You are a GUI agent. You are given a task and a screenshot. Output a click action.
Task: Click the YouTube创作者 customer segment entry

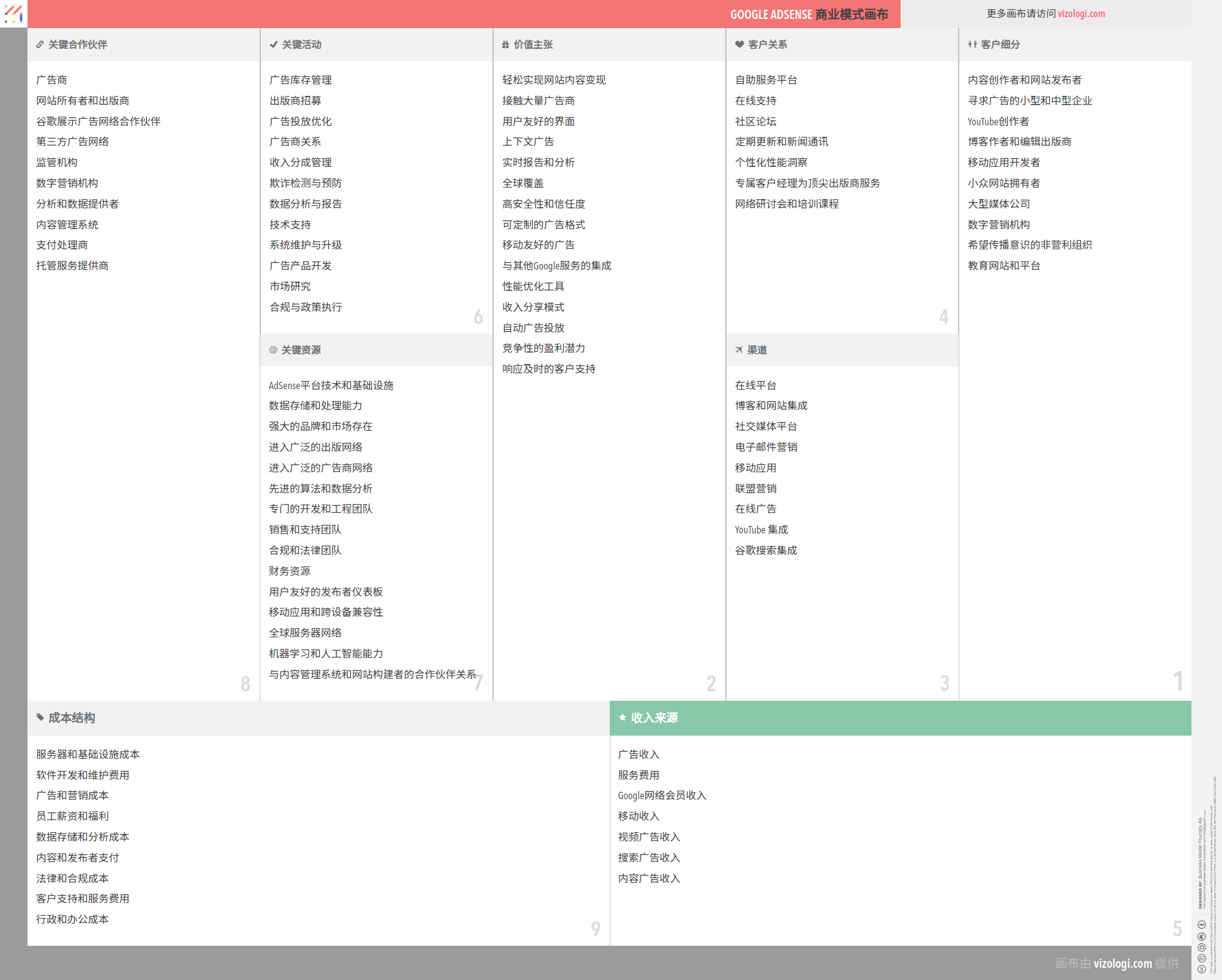coord(998,122)
